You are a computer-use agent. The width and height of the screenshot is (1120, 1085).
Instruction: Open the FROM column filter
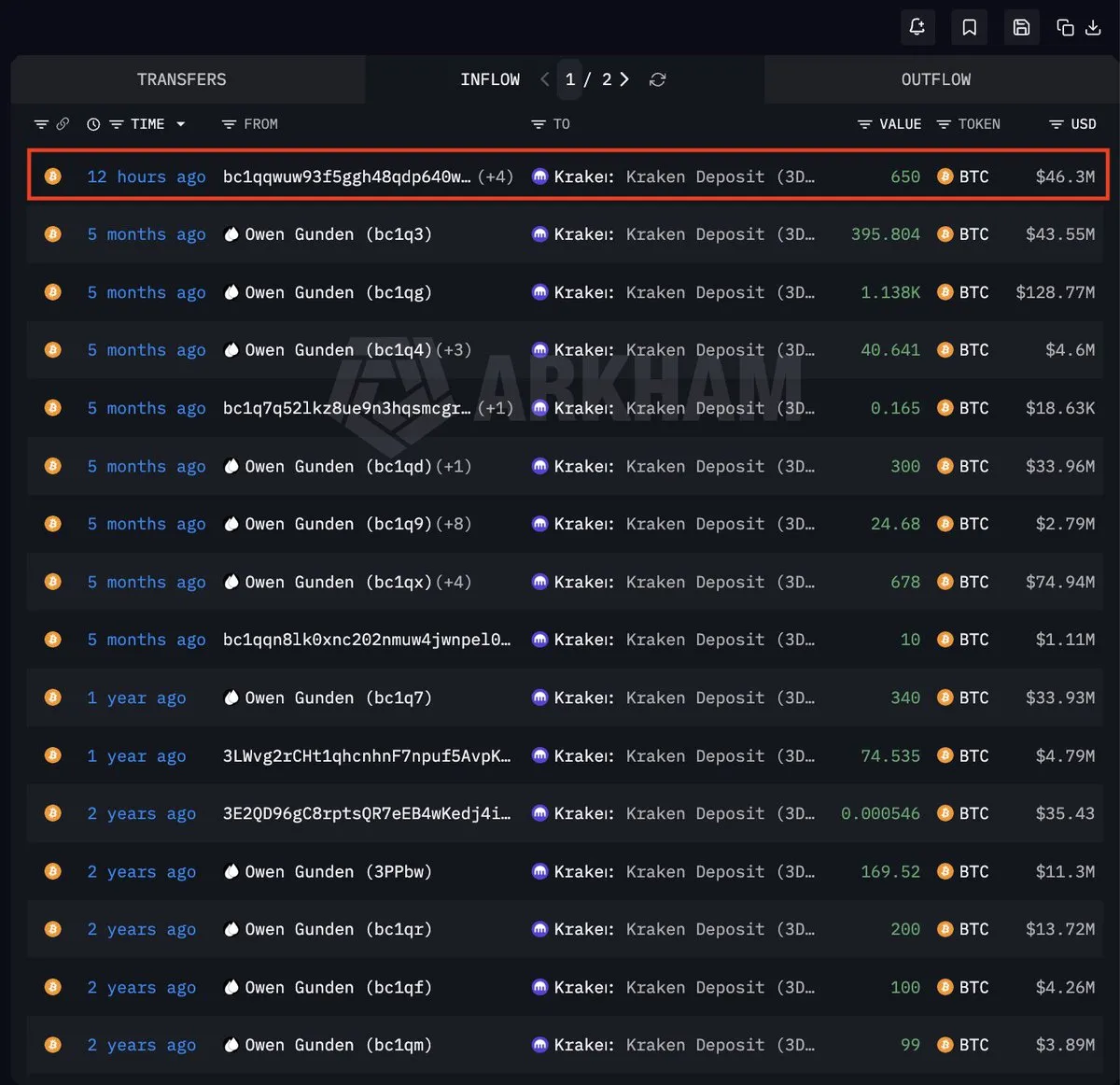tap(229, 124)
